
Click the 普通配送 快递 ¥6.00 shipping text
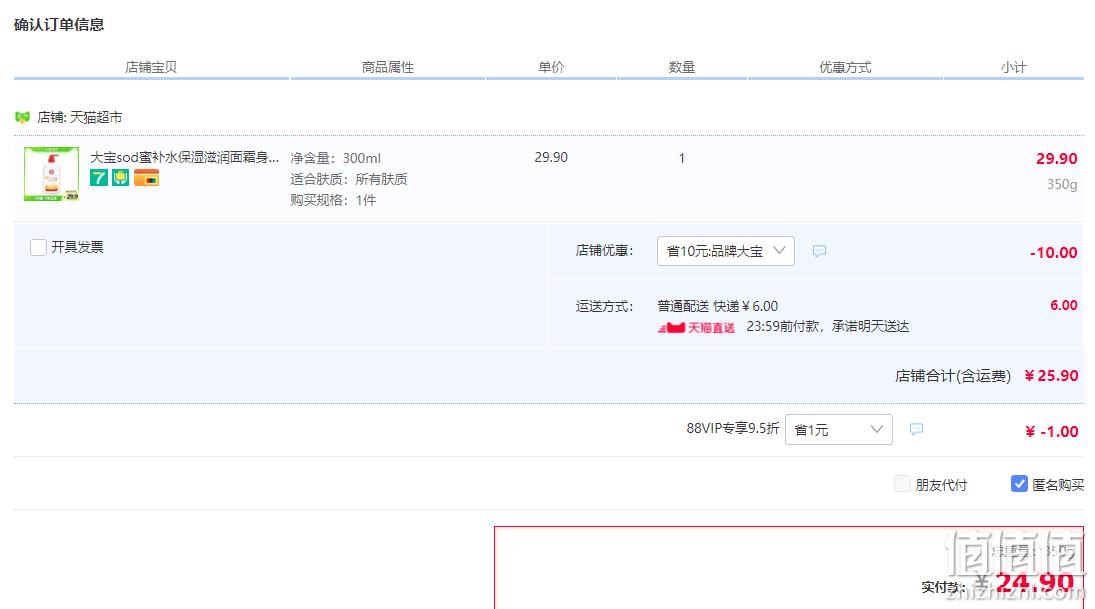coord(717,306)
